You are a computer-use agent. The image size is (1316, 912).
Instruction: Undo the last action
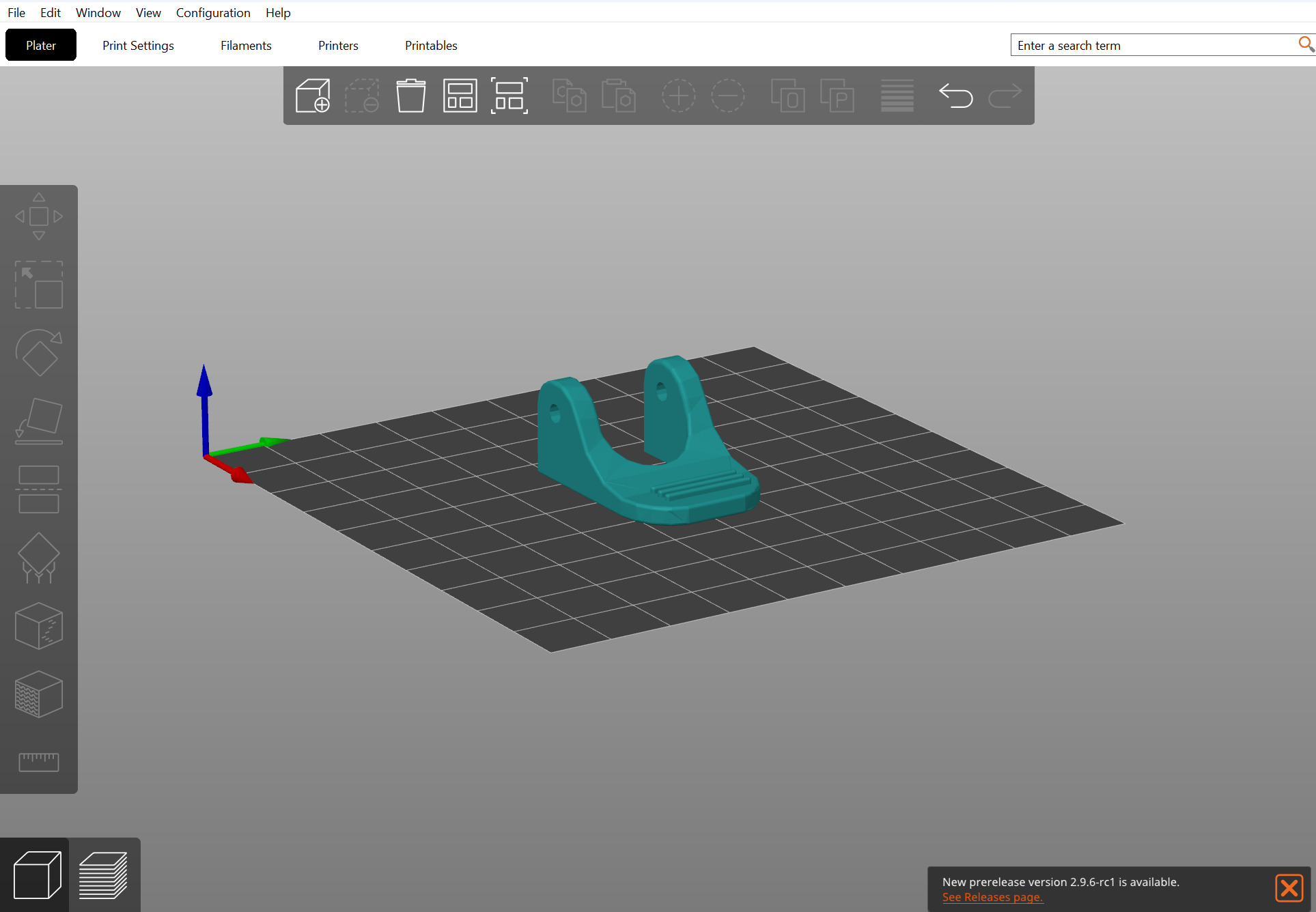click(956, 96)
